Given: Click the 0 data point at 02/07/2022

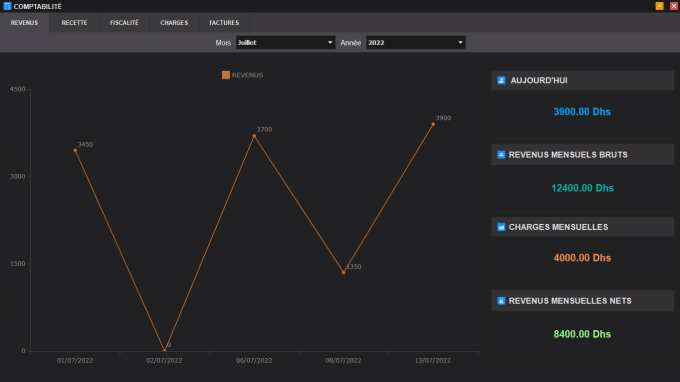Looking at the screenshot, I should [164, 350].
